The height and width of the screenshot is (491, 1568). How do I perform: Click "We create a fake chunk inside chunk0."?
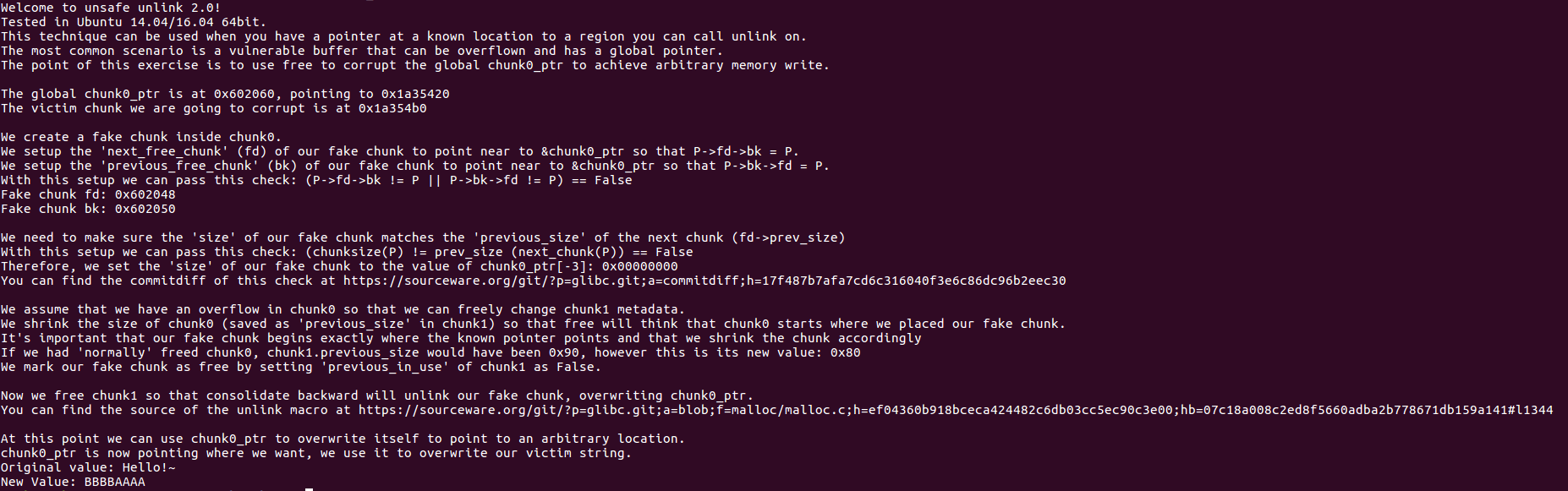point(141,137)
